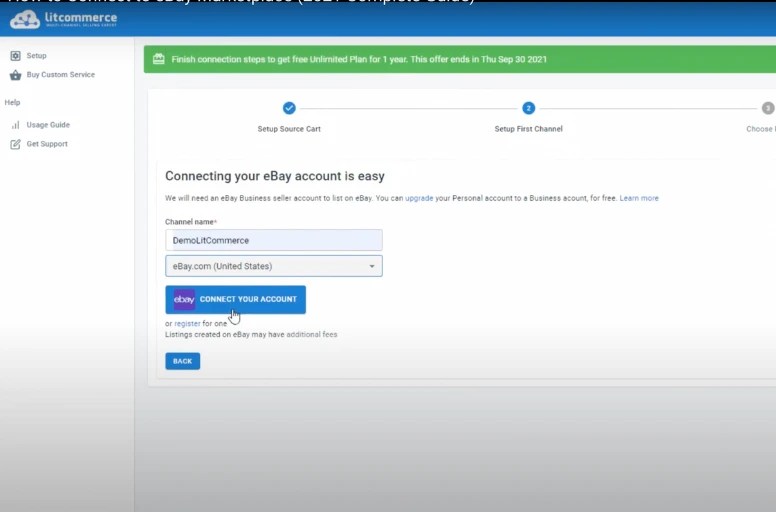This screenshot has width=776, height=512.
Task: Click the completed checkmark step circle
Action: pyautogui.click(x=289, y=108)
